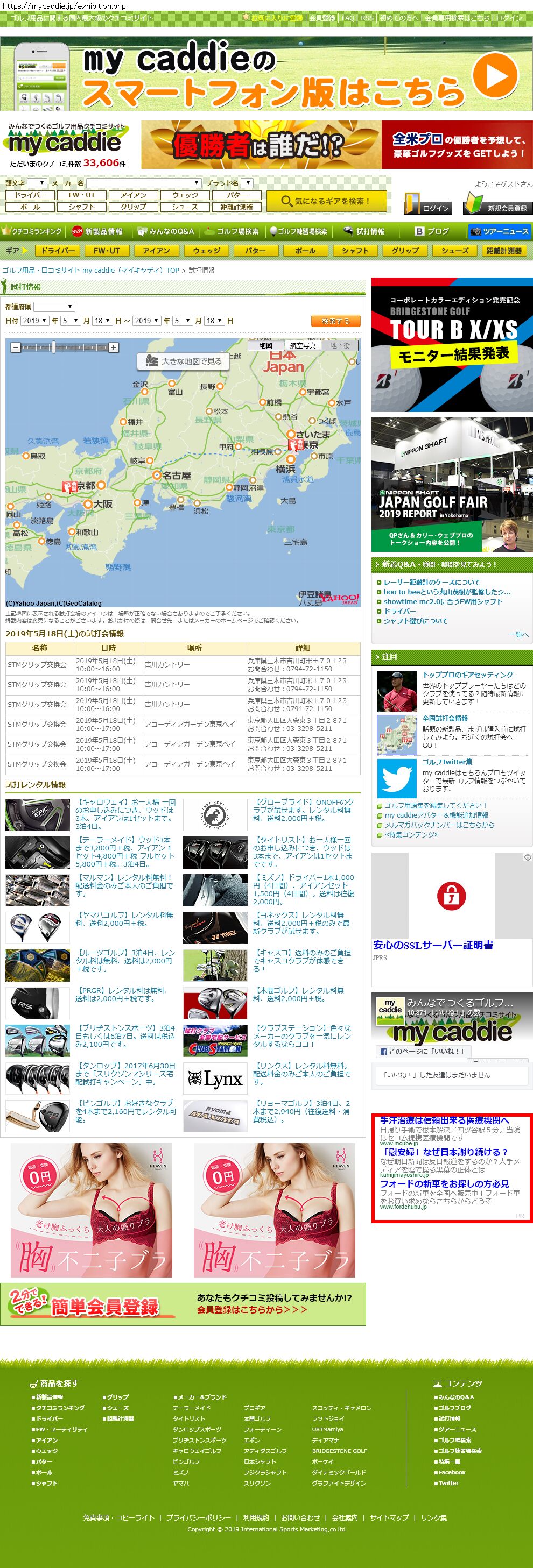Open the Tour News camera menu item
Image resolution: width=533 pixels, height=1568 pixels.
(x=499, y=231)
